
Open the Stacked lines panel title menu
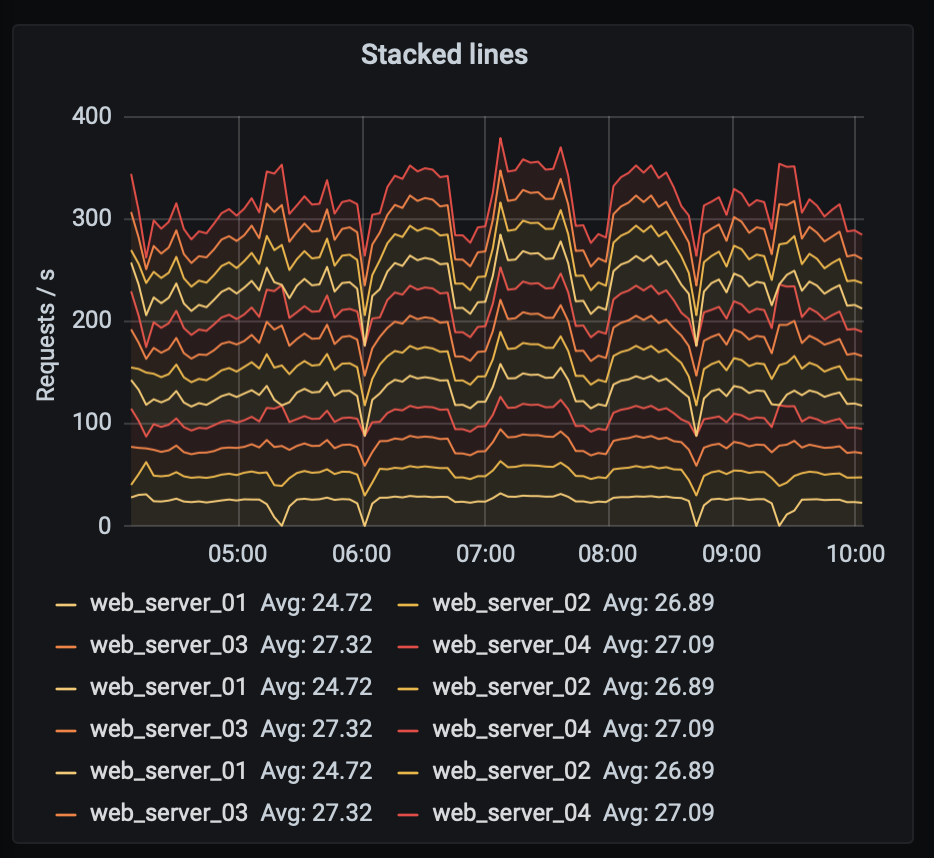(447, 55)
